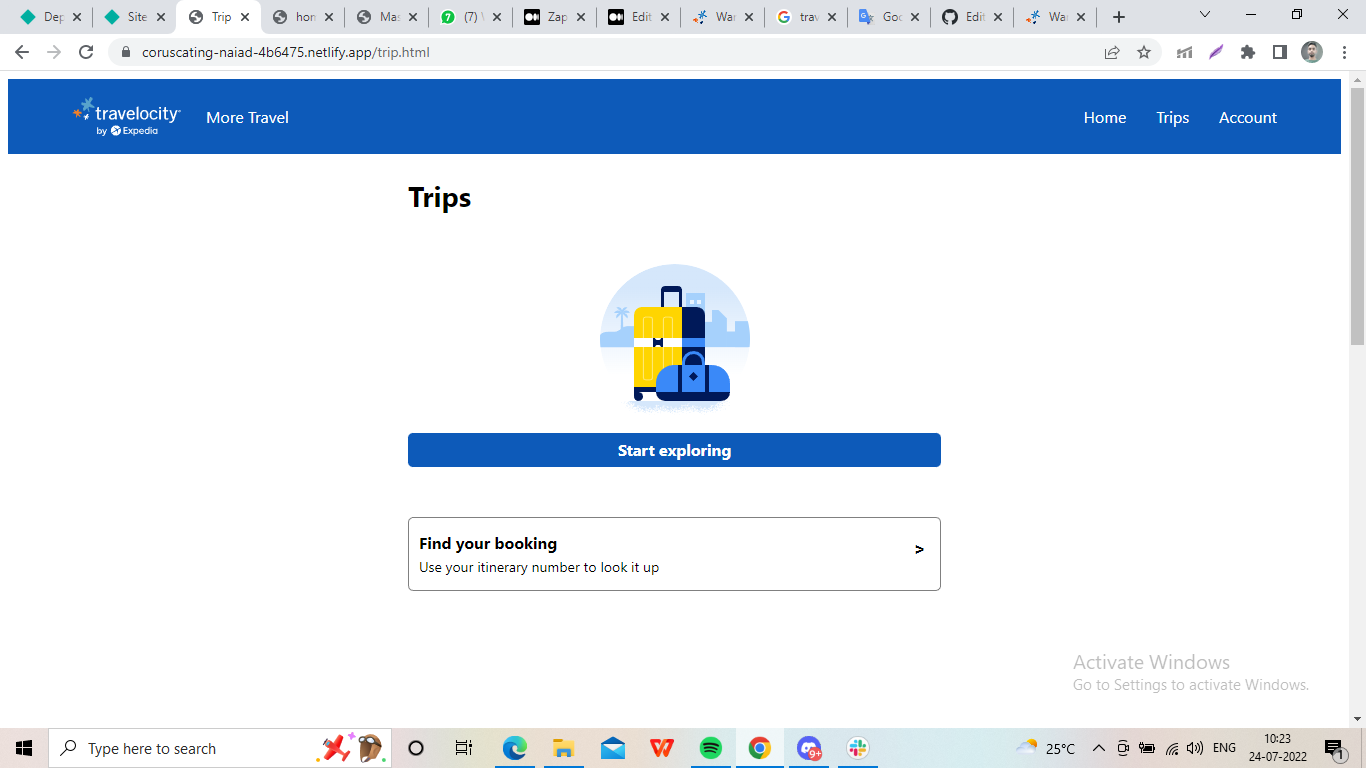Expand the hidden system tray icons chevron
Viewport: 1366px width, 768px height.
tap(1098, 747)
